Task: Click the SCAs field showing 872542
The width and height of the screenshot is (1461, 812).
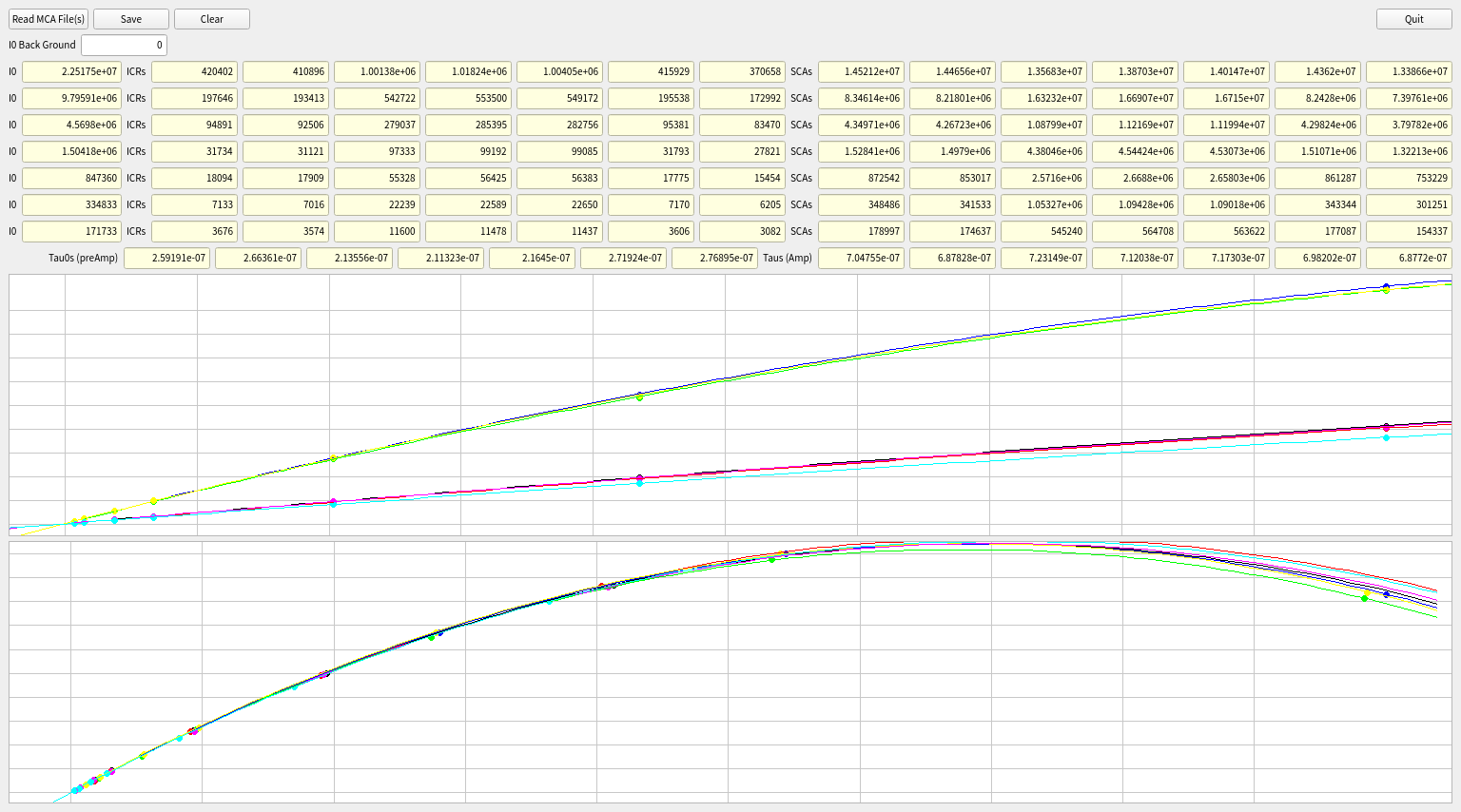Action: pyautogui.click(x=861, y=178)
